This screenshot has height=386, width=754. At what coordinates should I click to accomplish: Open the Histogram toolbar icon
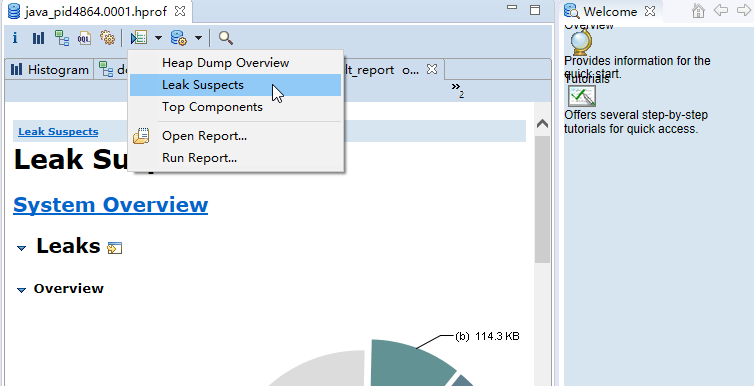tap(38, 38)
